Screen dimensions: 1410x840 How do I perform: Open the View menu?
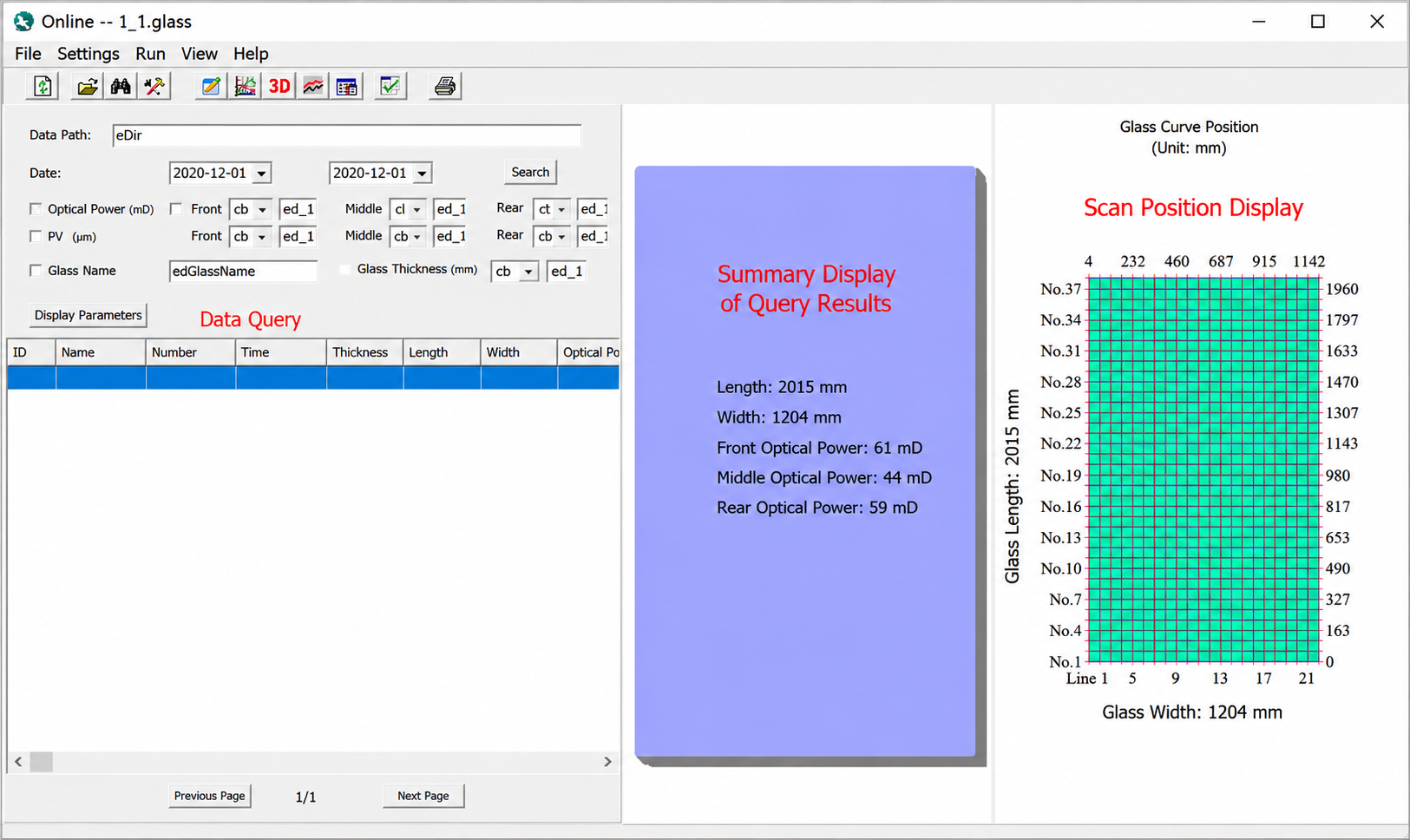point(199,54)
